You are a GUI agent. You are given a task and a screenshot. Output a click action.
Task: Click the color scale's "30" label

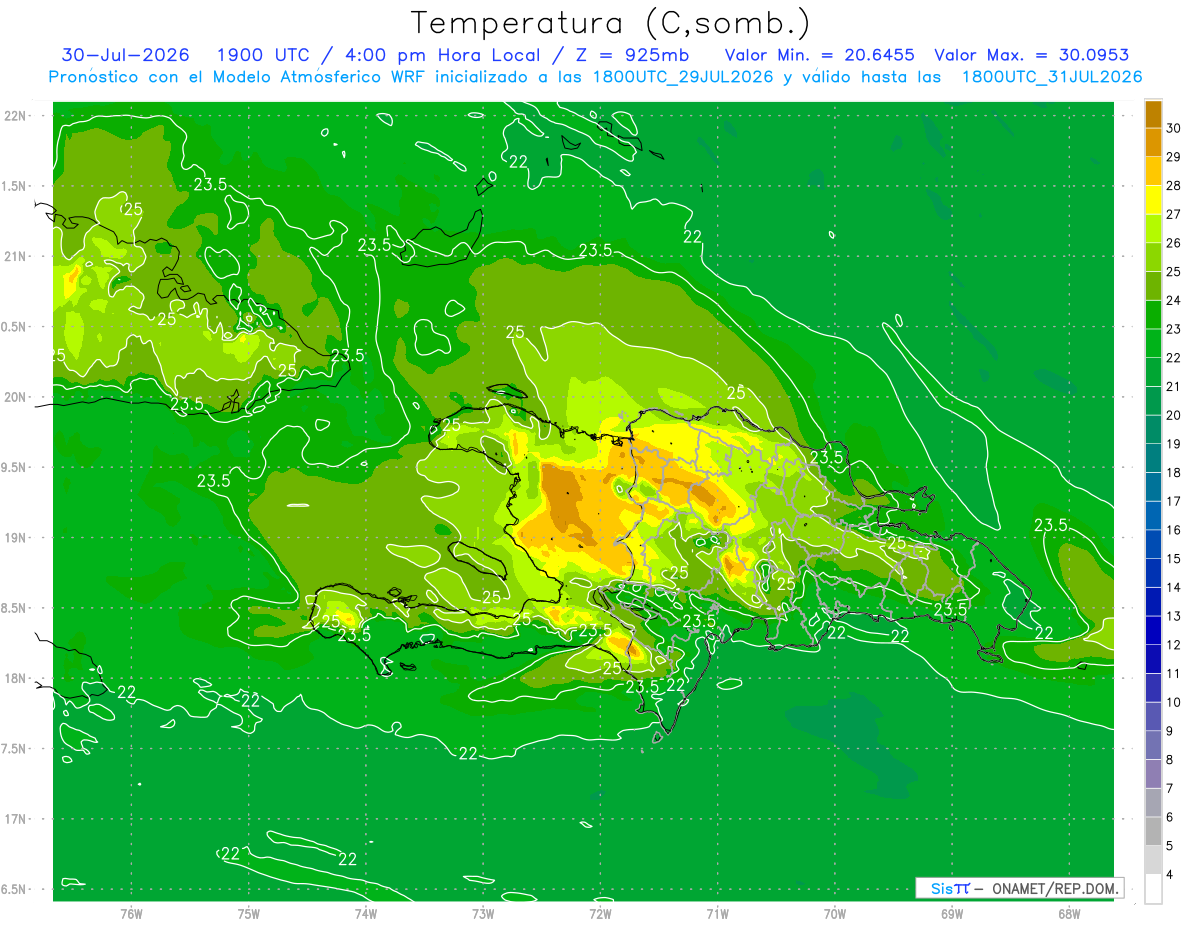click(1174, 128)
